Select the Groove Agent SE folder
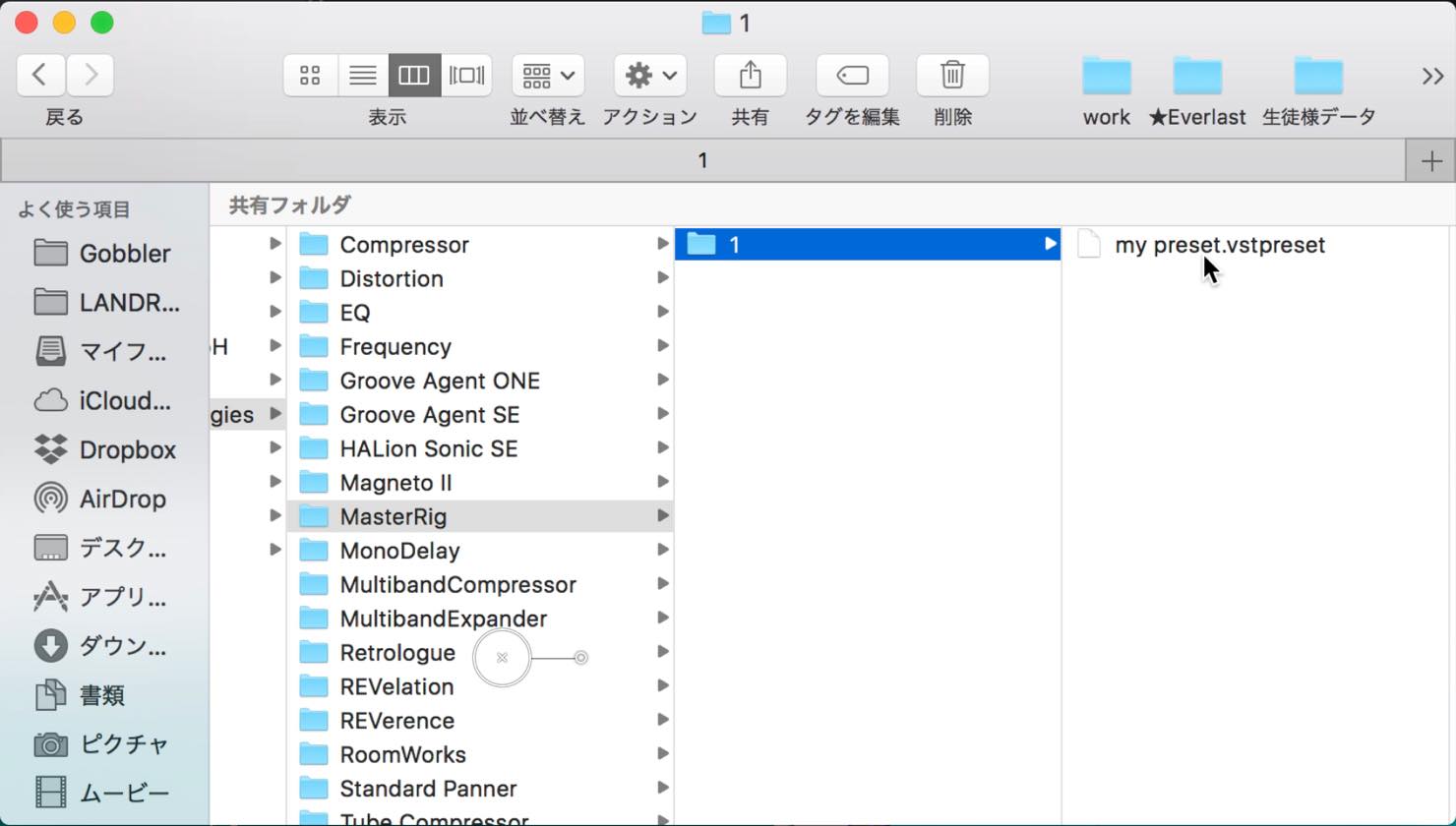 tap(480, 415)
